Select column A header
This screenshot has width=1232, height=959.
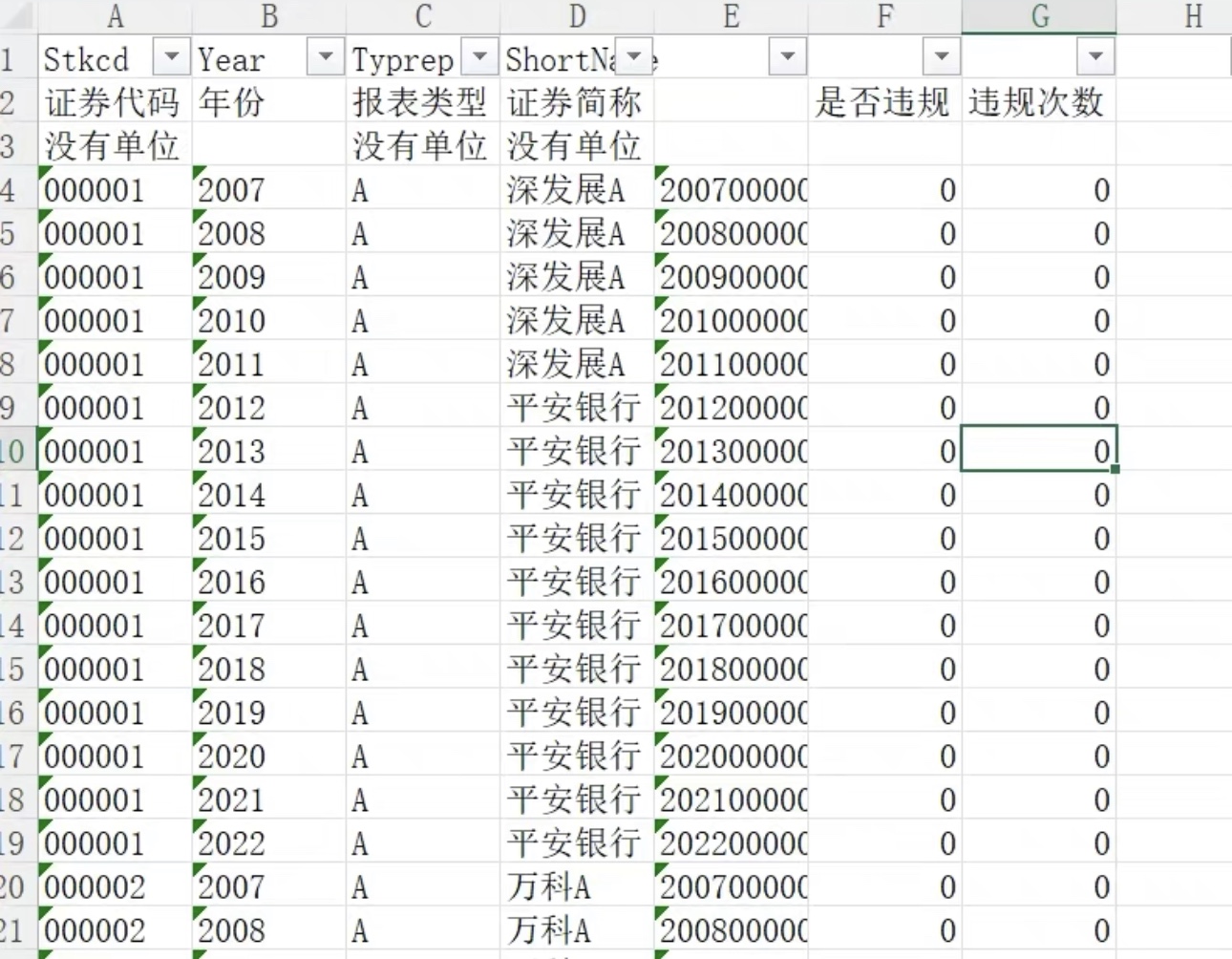tap(115, 16)
